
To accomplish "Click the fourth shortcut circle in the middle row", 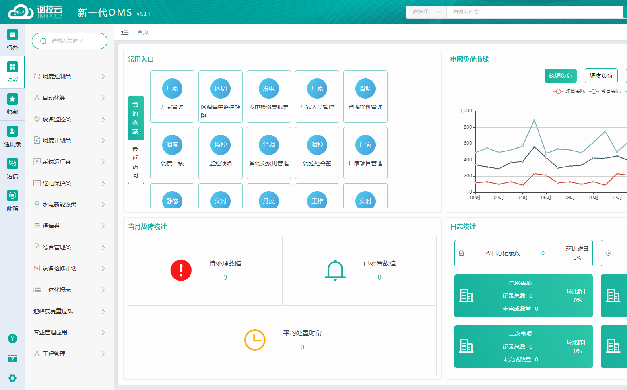I will pyautogui.click(x=317, y=145).
